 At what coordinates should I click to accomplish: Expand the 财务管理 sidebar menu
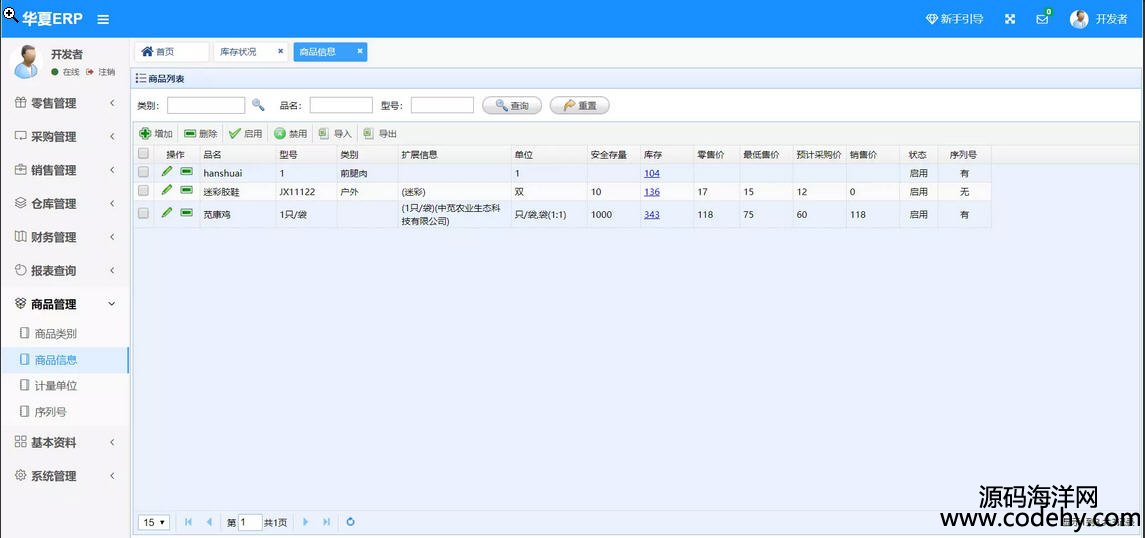click(x=64, y=237)
